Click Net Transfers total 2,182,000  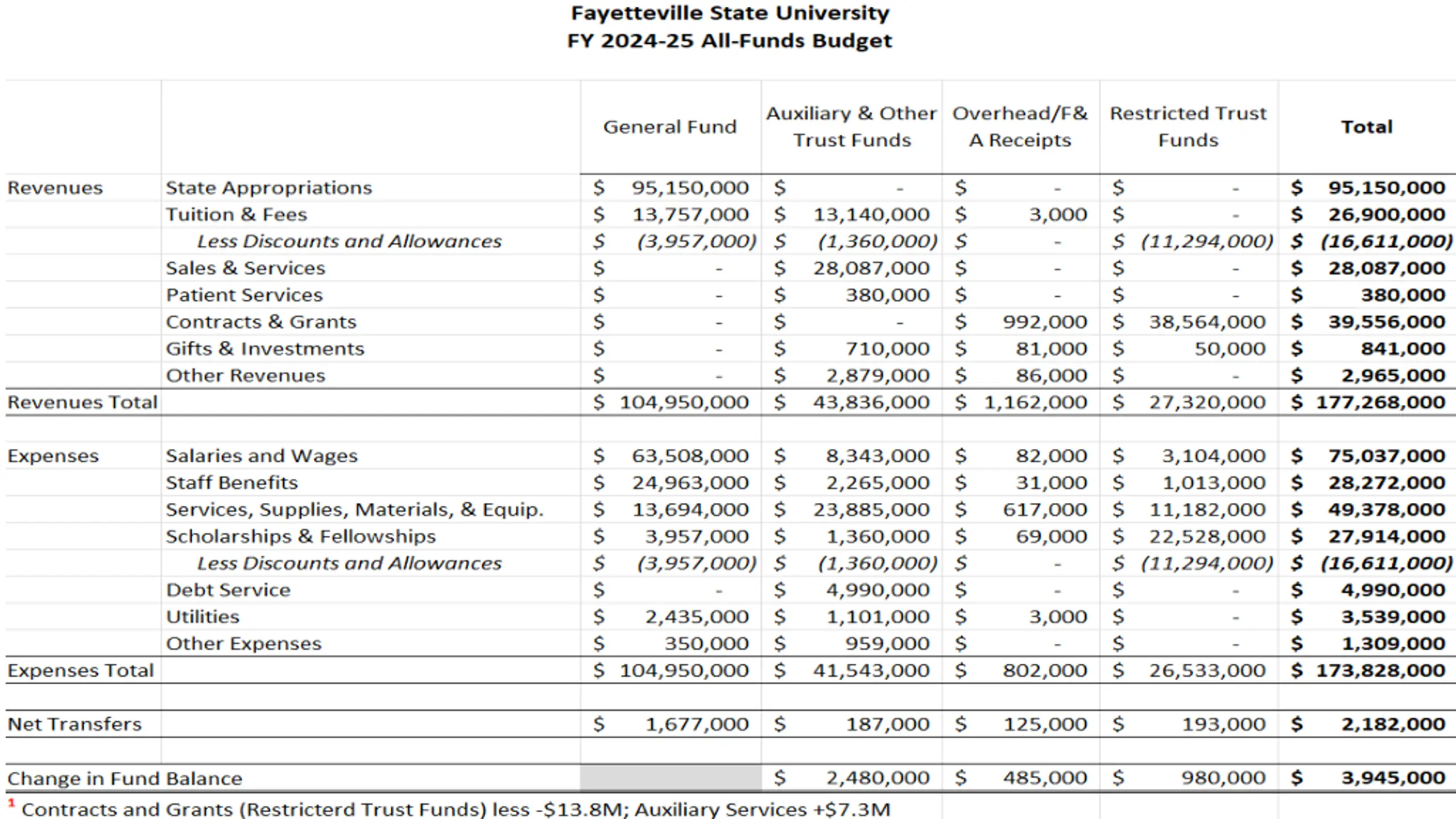(1393, 725)
